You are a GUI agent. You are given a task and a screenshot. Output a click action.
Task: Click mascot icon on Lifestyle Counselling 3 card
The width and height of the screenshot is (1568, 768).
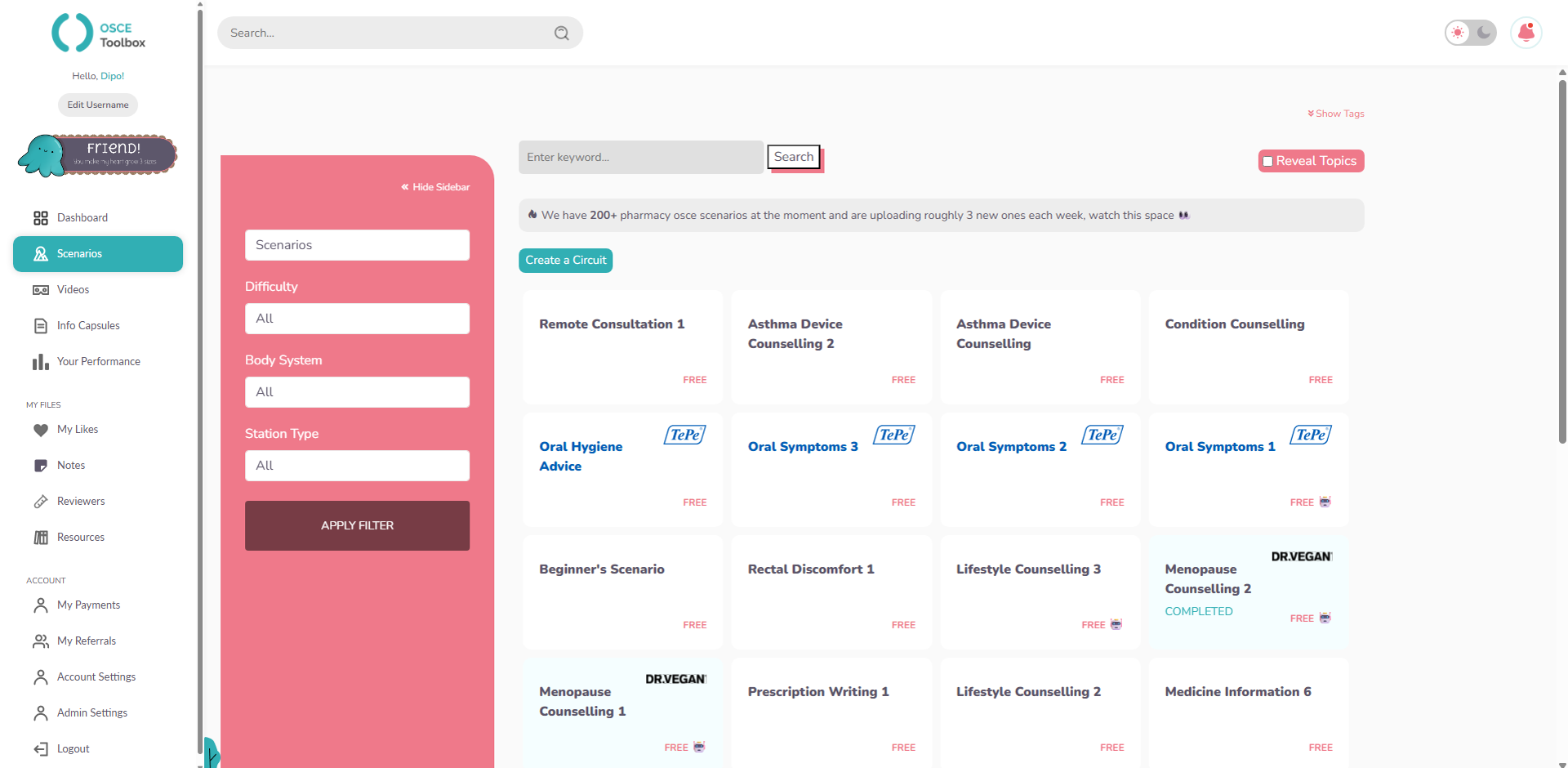[x=1116, y=624]
